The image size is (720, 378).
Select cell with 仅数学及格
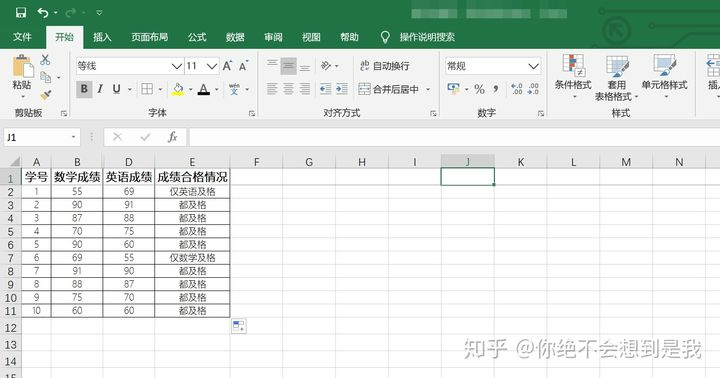[x=192, y=258]
